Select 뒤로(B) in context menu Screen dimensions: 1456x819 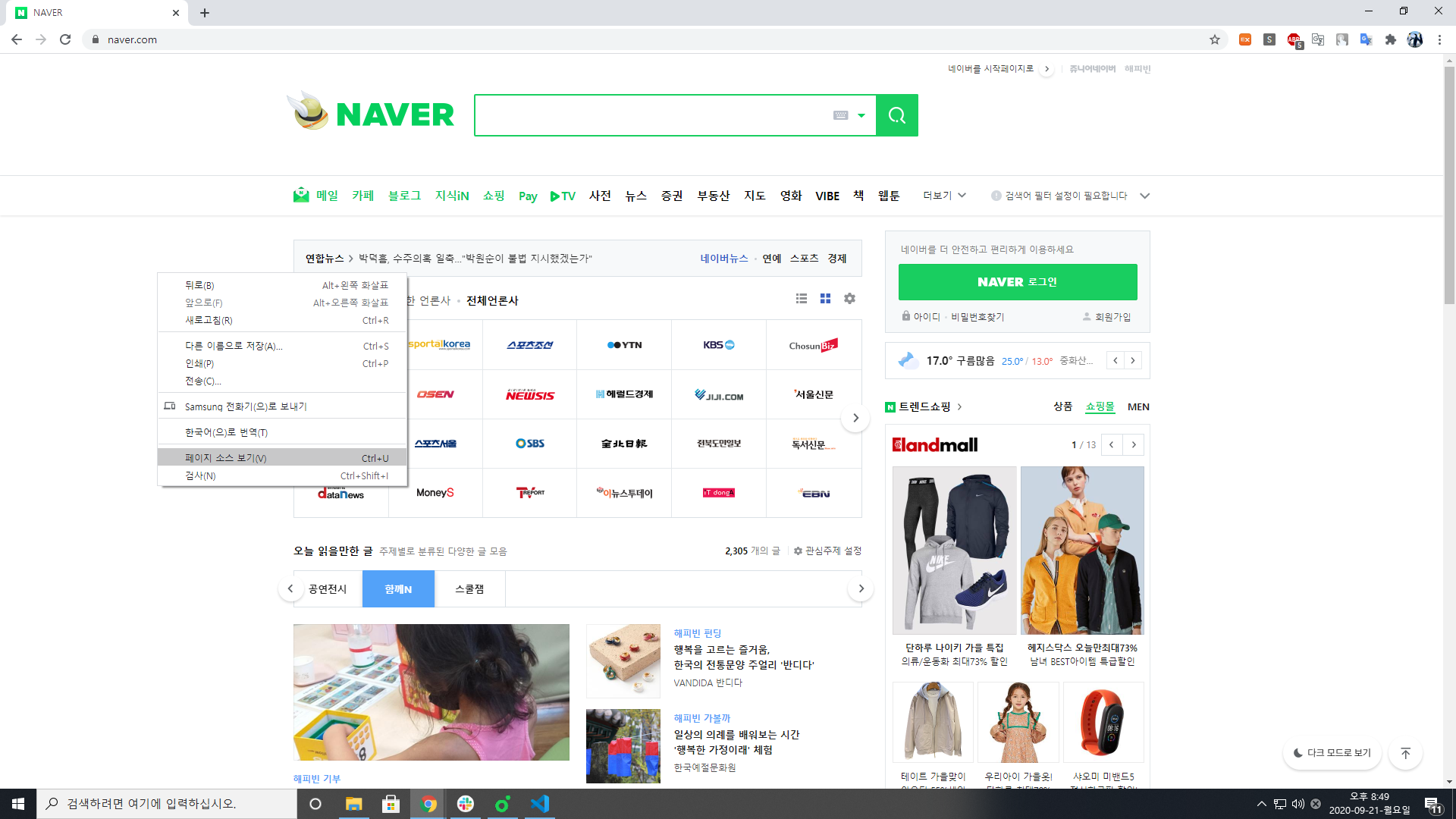[282, 285]
